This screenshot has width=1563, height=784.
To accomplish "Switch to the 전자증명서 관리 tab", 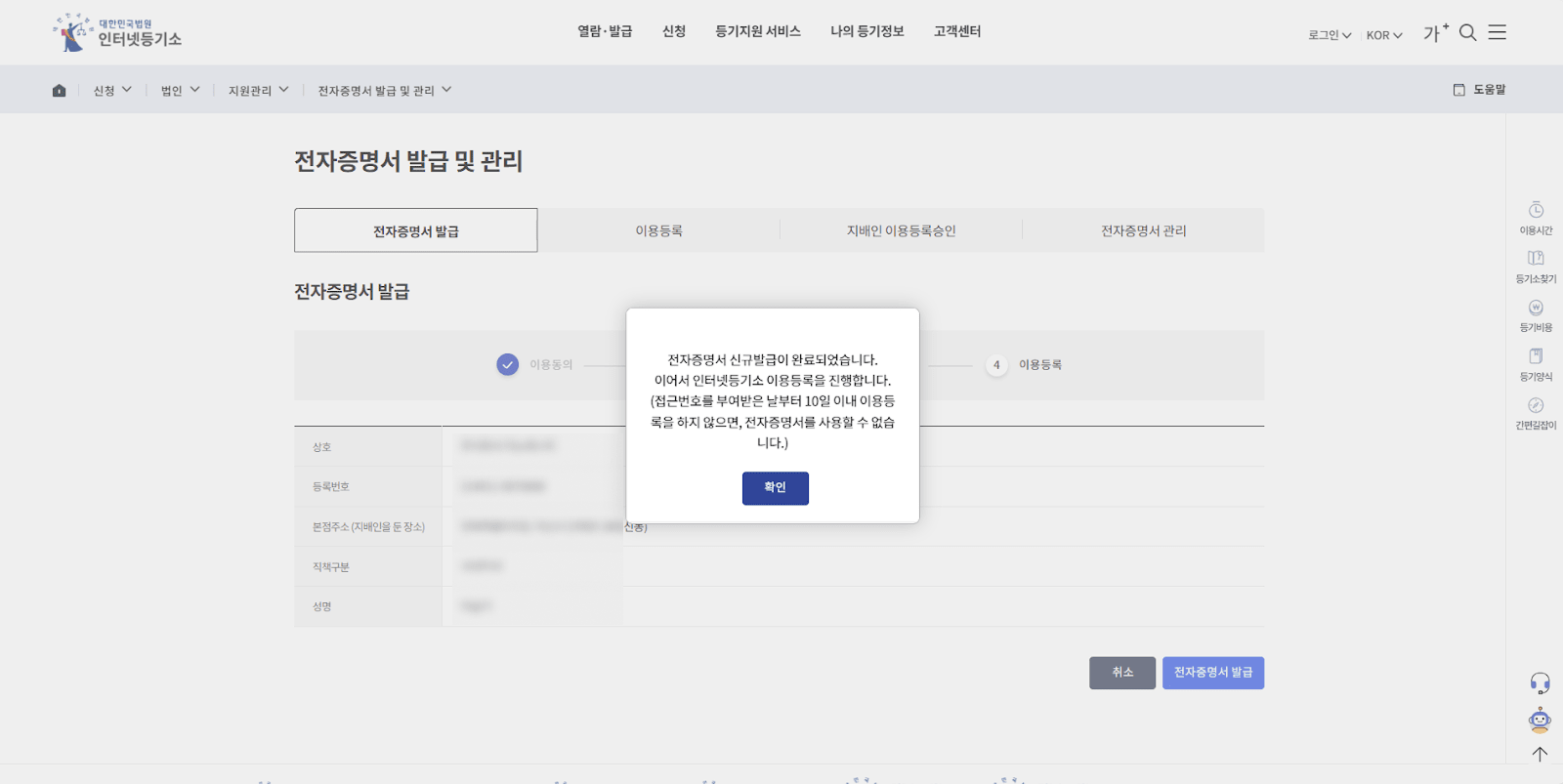I will click(x=1144, y=230).
